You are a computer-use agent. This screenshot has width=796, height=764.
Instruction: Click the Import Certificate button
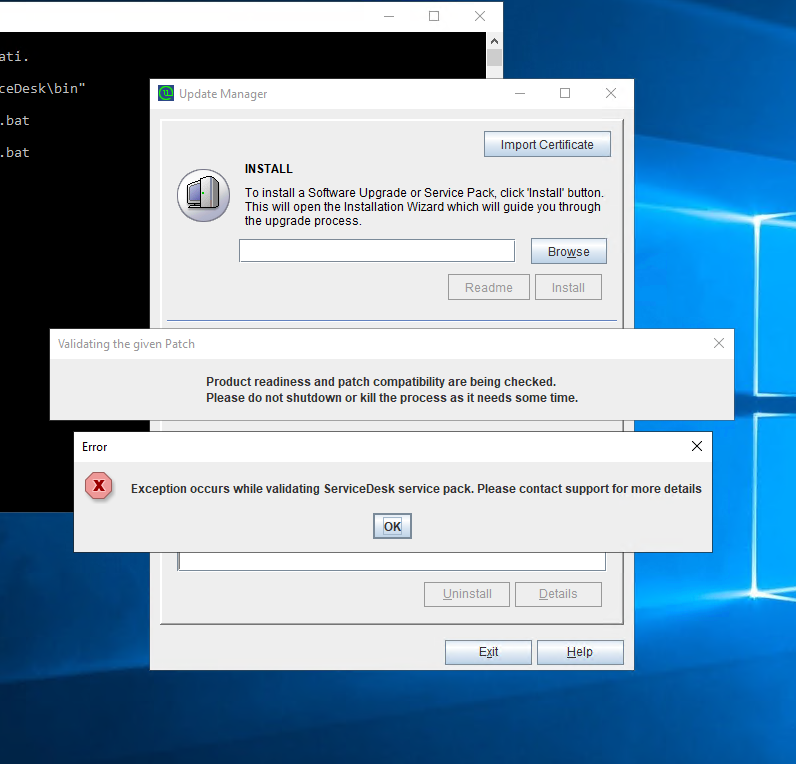(547, 145)
